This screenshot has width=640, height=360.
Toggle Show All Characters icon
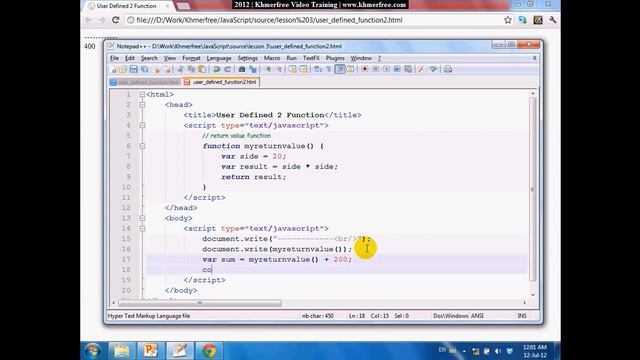pos(329,69)
